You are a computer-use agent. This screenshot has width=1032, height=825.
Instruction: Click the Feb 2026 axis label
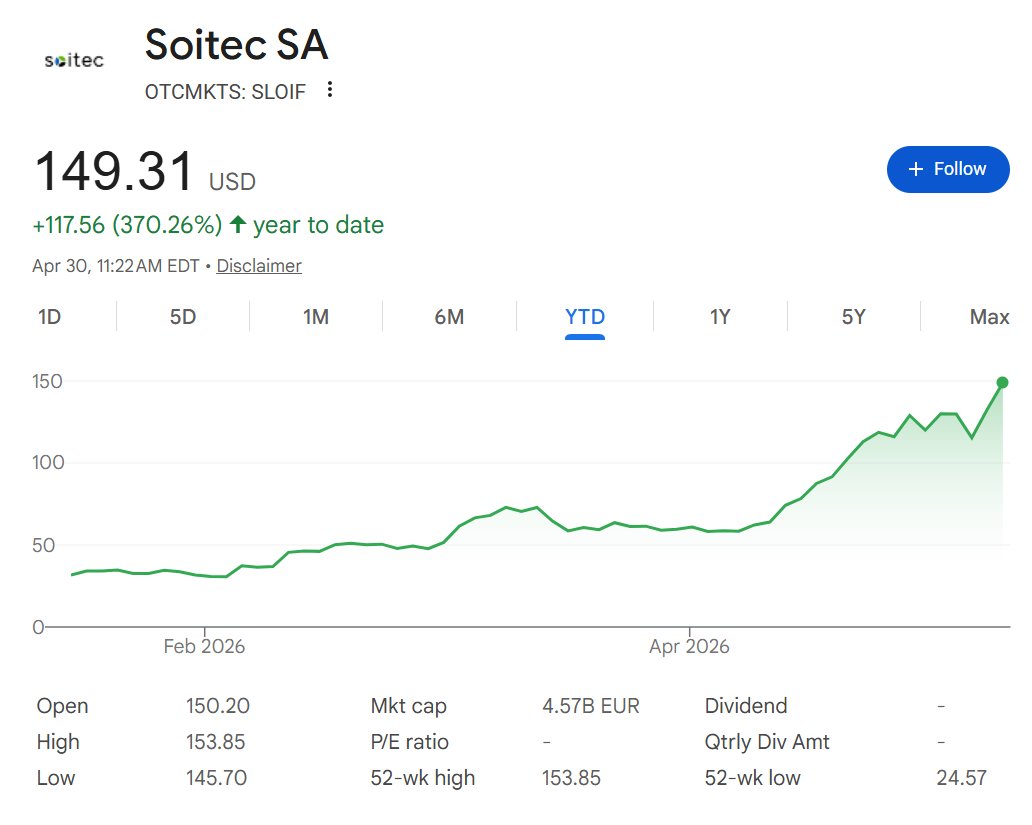pyautogui.click(x=204, y=647)
